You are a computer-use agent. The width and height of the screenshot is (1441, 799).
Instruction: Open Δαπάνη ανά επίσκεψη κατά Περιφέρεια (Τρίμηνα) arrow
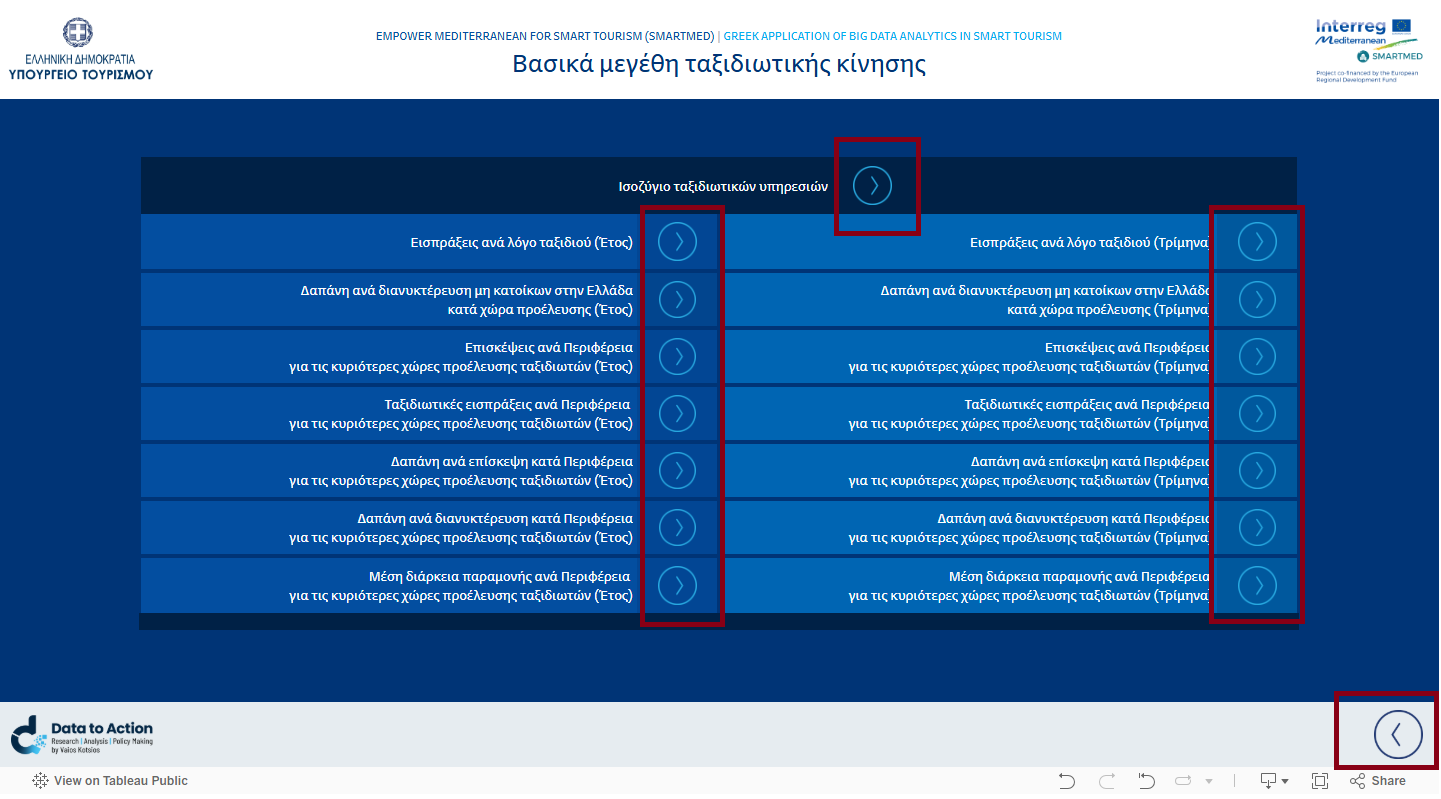(x=1257, y=470)
